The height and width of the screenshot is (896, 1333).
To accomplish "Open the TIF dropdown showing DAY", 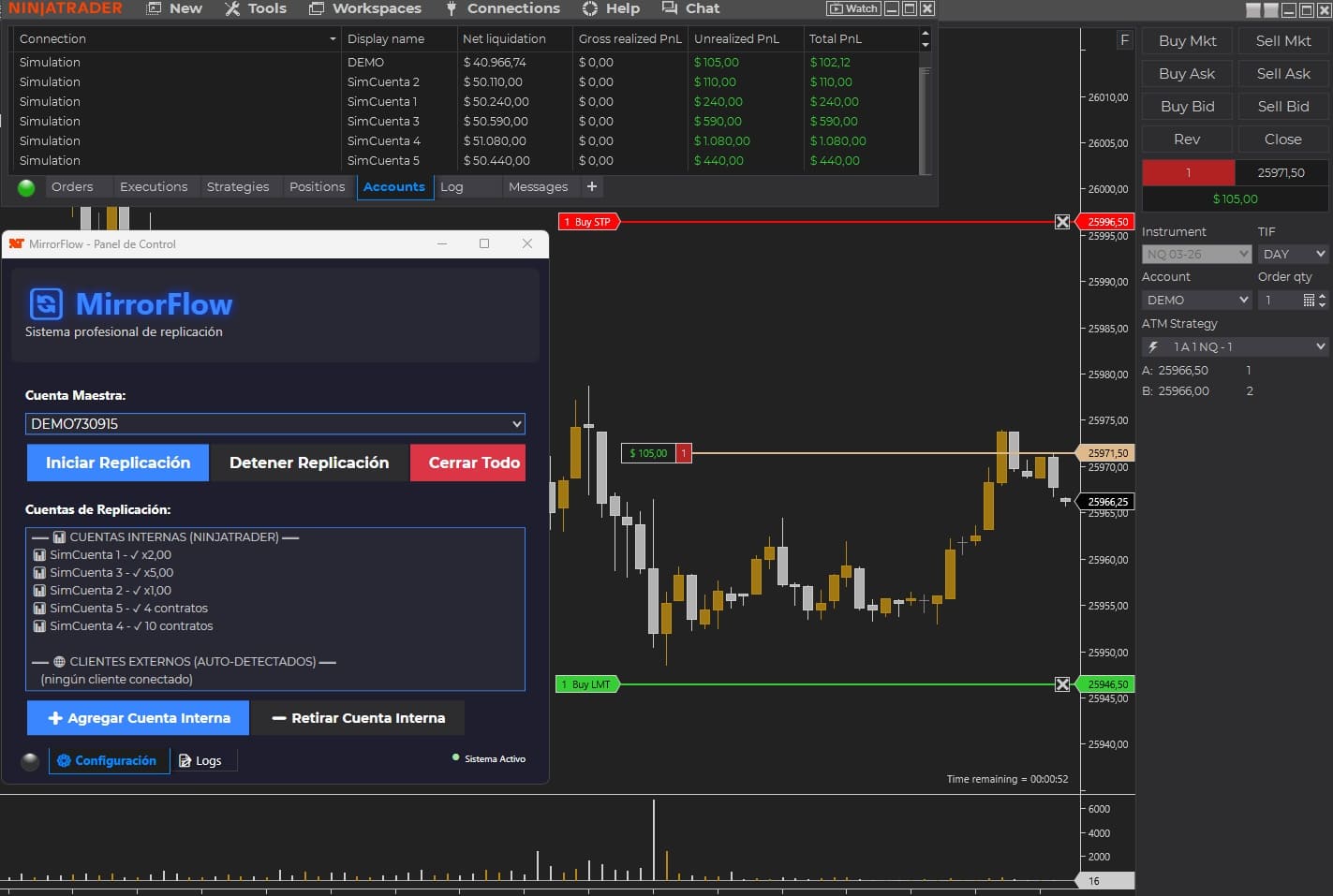I will point(1293,254).
